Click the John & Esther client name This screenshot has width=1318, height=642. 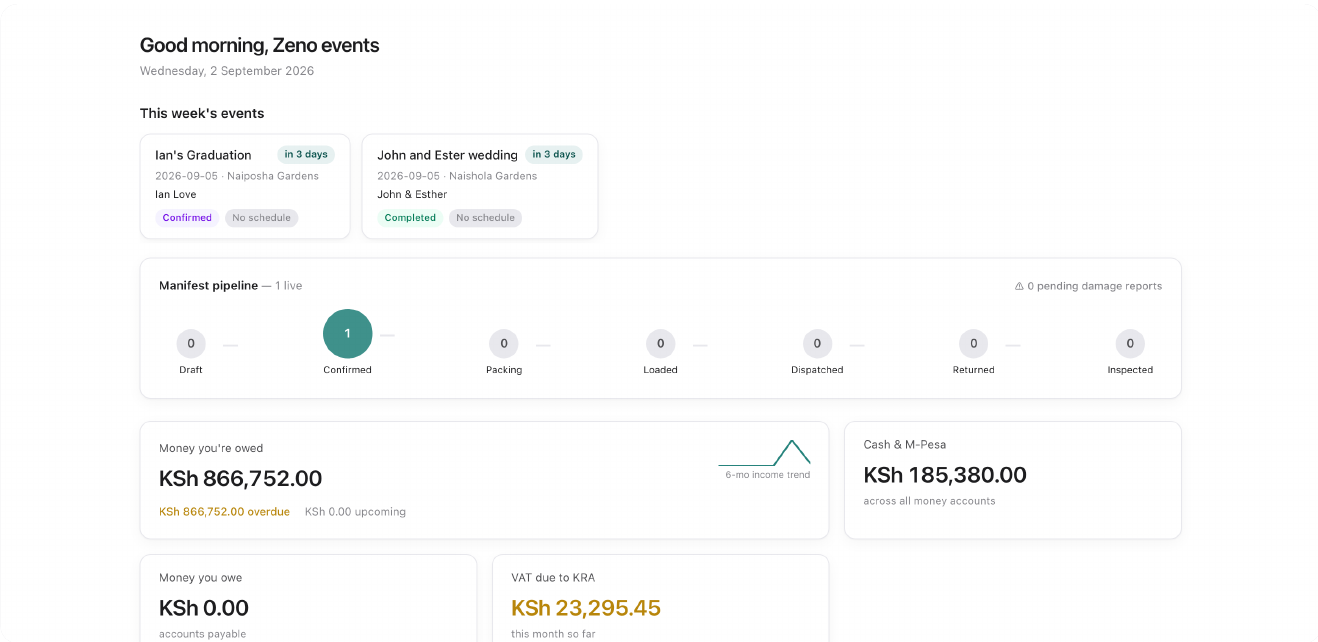click(412, 195)
